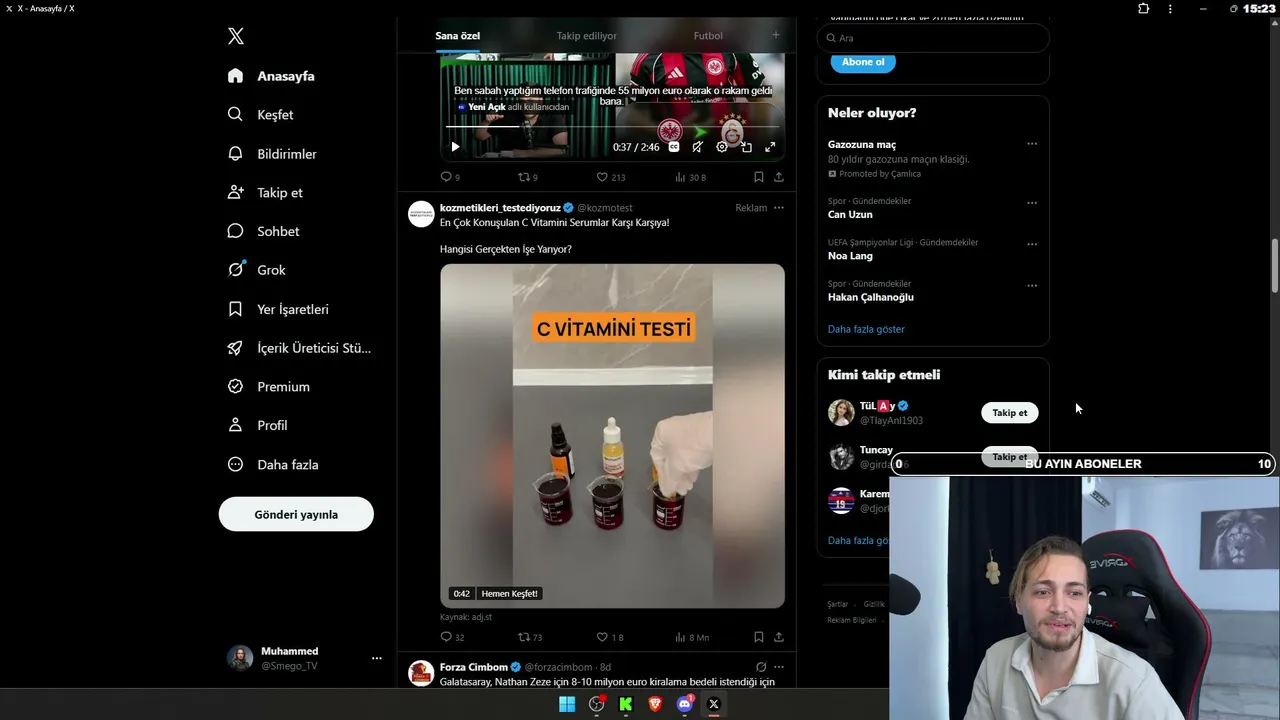Share the football video post

pyautogui.click(x=779, y=177)
